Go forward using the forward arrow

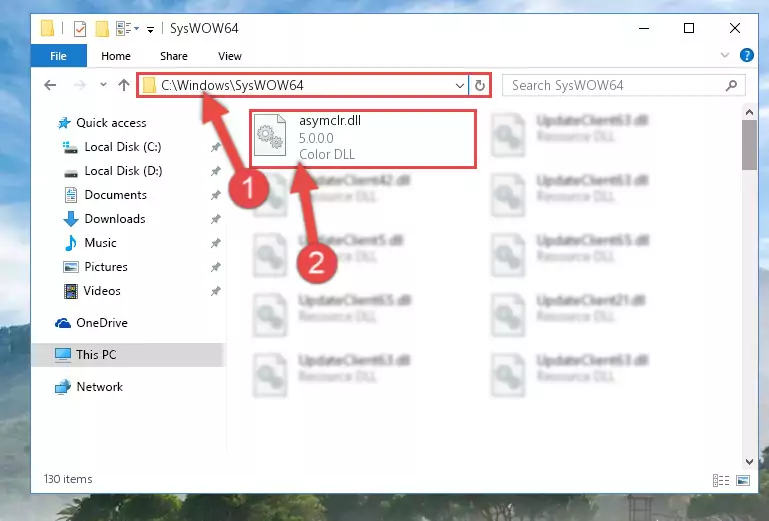click(x=79, y=85)
